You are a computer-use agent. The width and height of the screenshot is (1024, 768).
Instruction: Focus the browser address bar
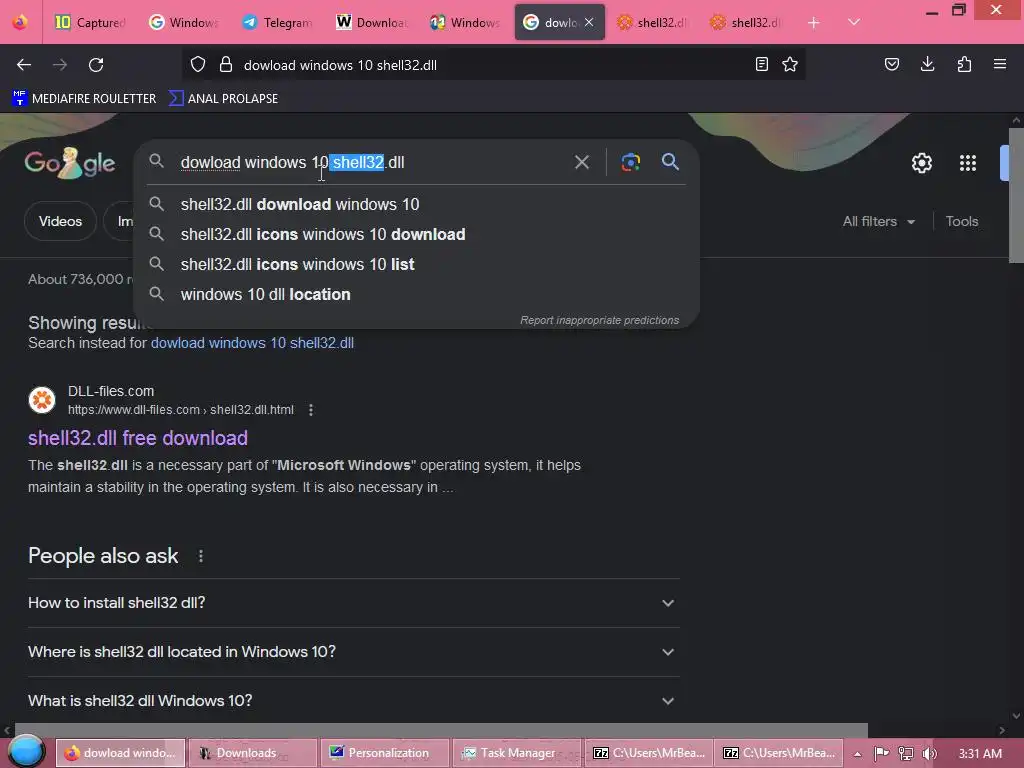point(496,65)
